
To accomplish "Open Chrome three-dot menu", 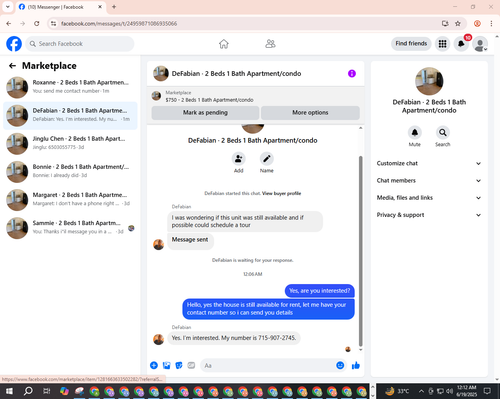I will tap(491, 24).
